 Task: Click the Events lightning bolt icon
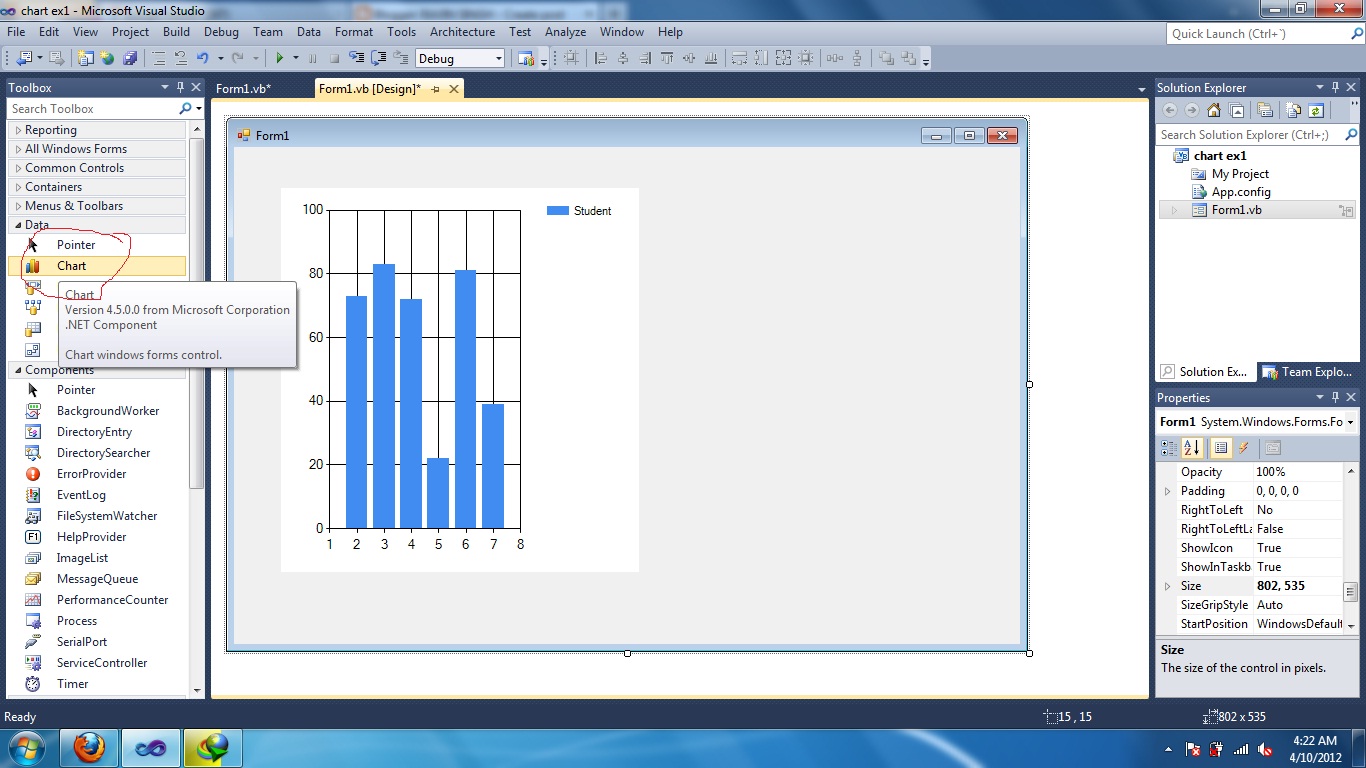point(1244,448)
